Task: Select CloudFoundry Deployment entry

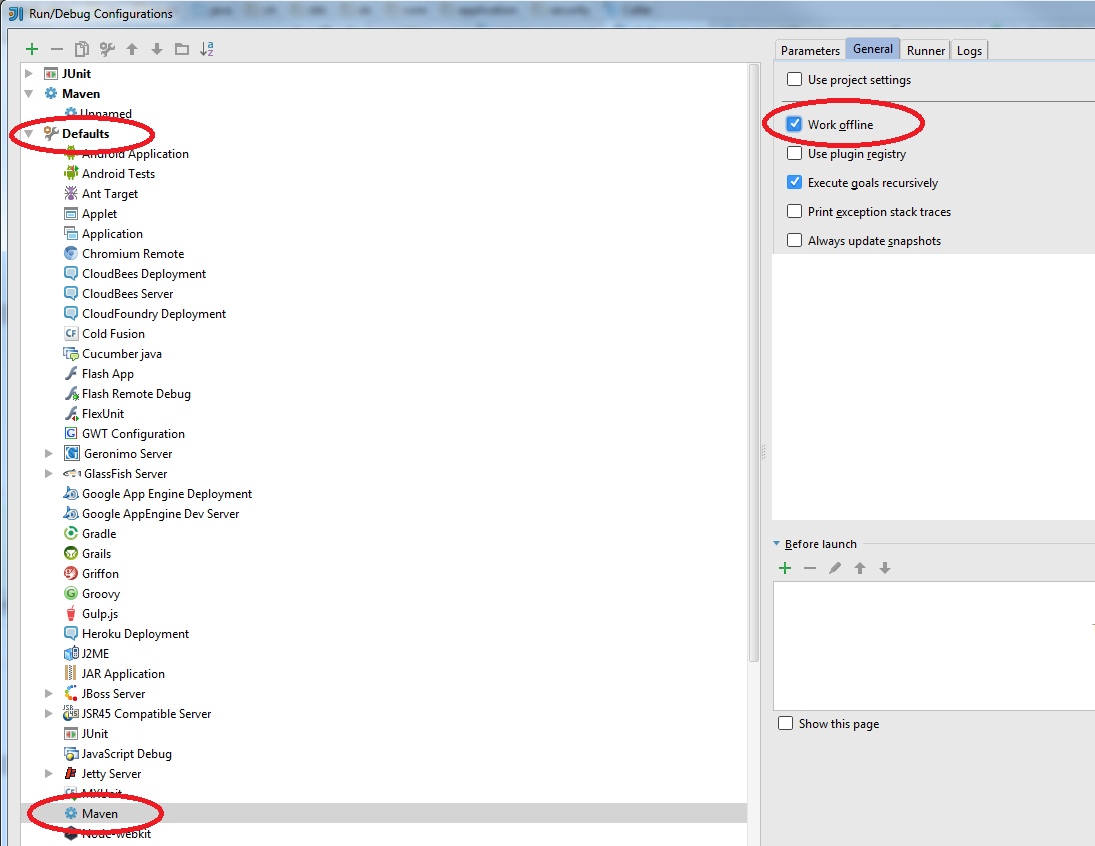Action: (x=154, y=314)
